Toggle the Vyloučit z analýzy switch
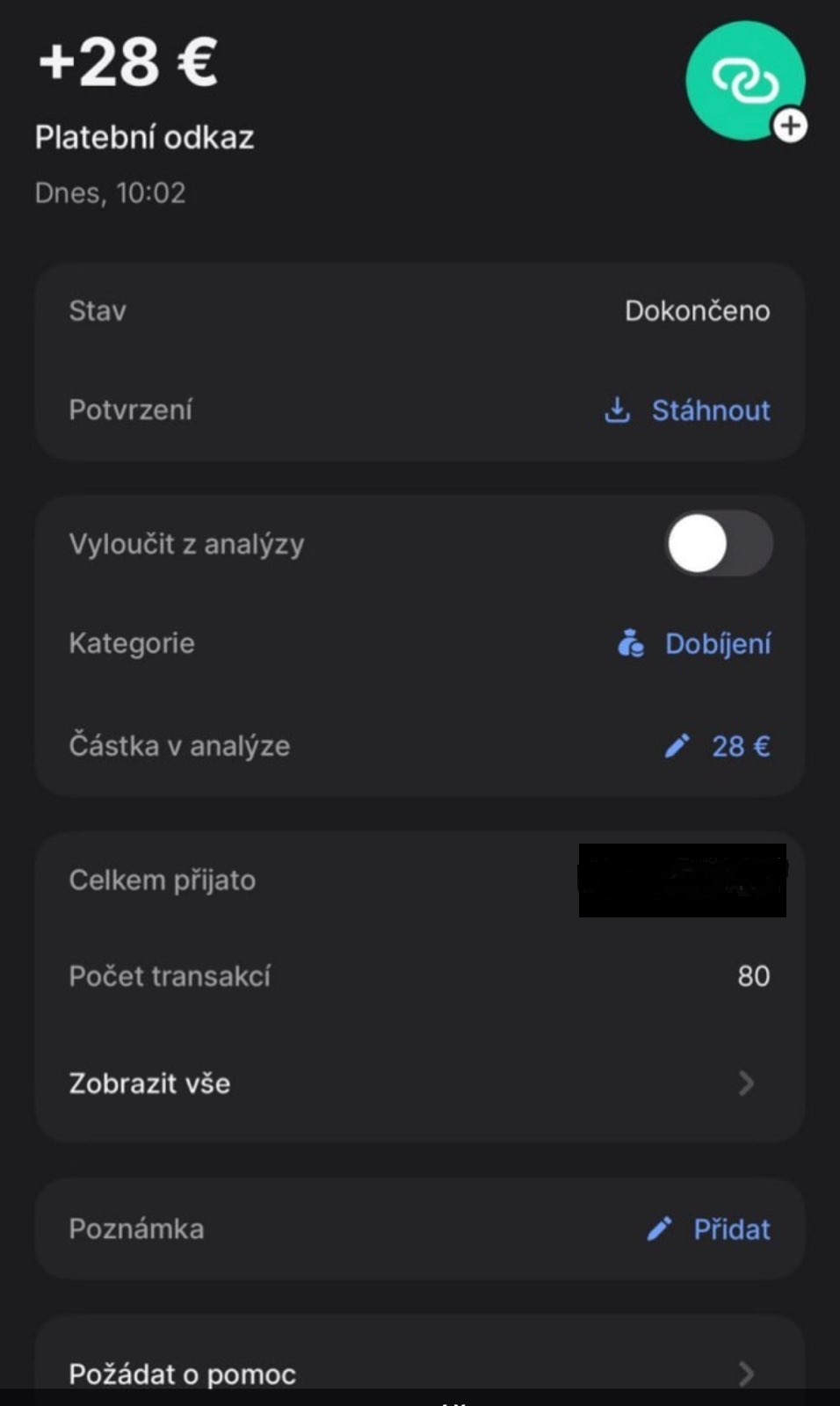Viewport: 840px width, 1406px height. (719, 544)
